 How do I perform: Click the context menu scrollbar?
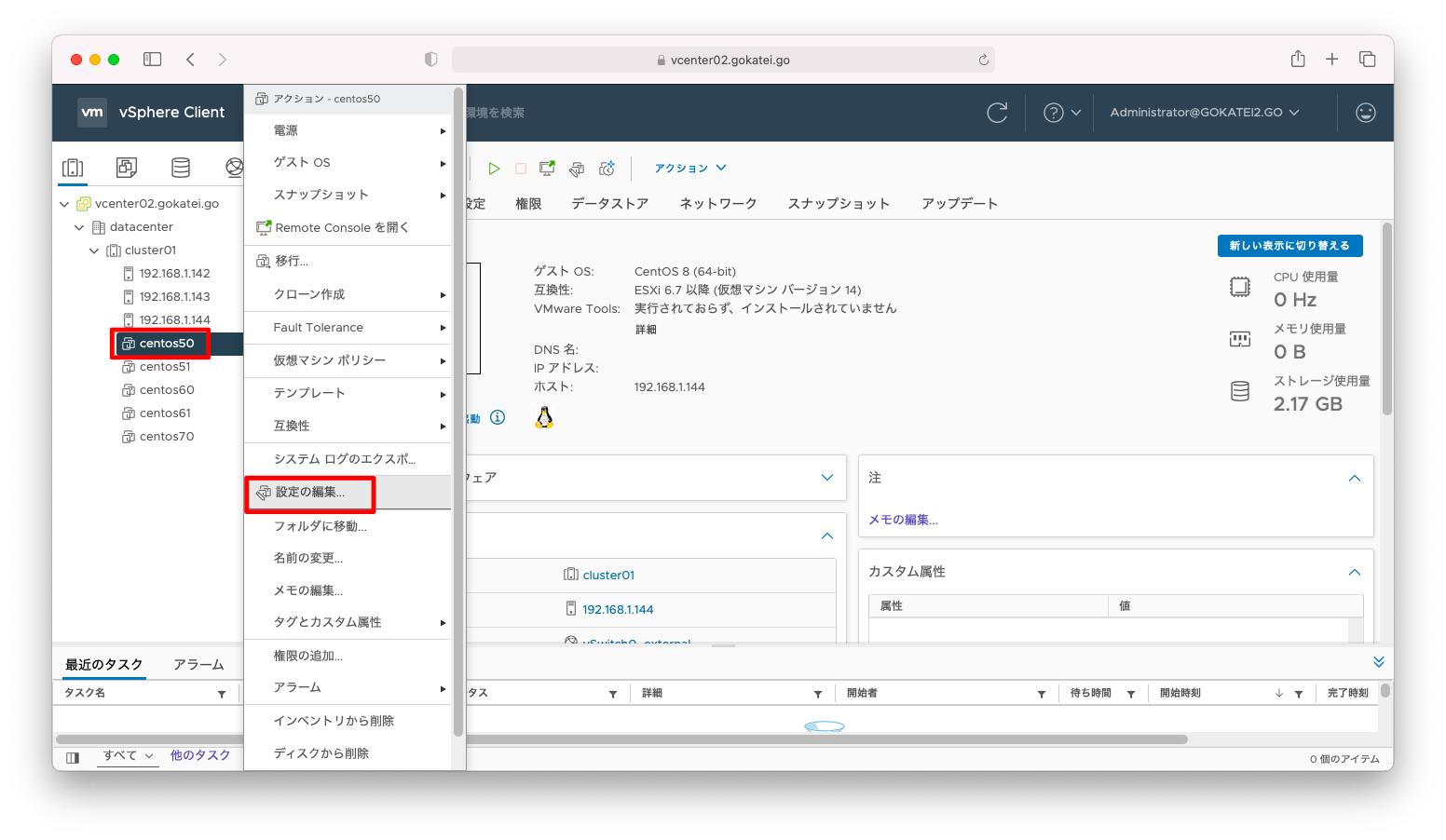pos(458,411)
